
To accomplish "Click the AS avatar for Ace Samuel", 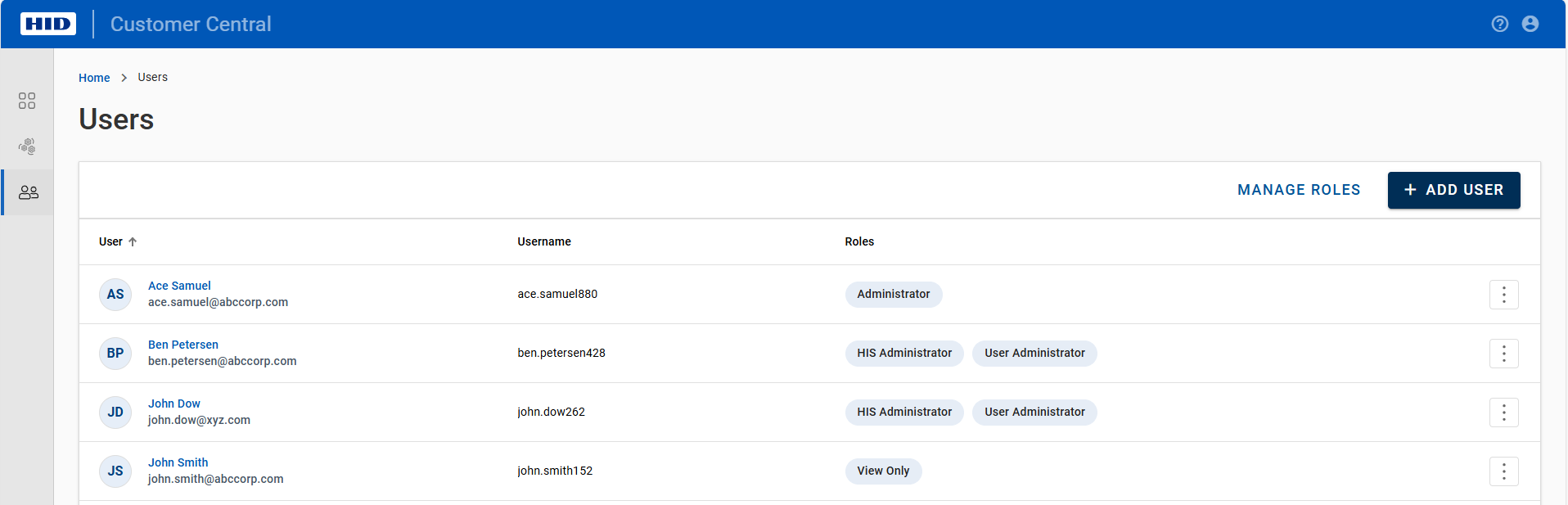I will (115, 295).
